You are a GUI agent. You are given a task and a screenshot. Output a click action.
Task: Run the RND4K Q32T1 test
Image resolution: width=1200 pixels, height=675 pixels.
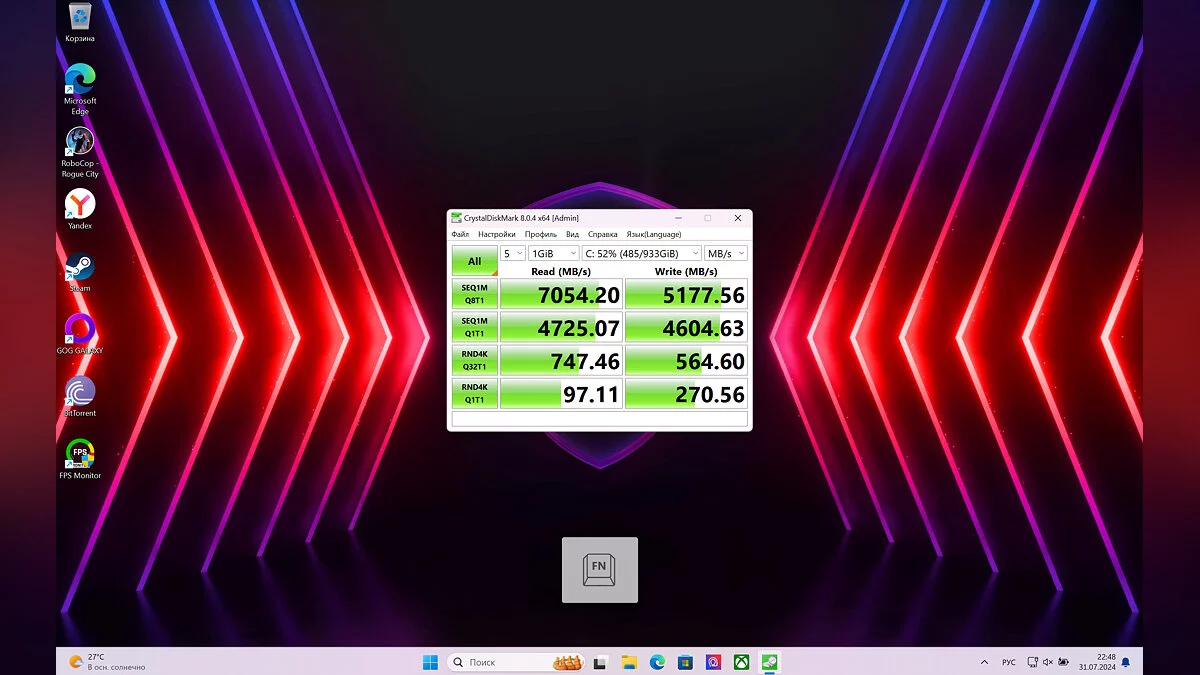tap(474, 360)
